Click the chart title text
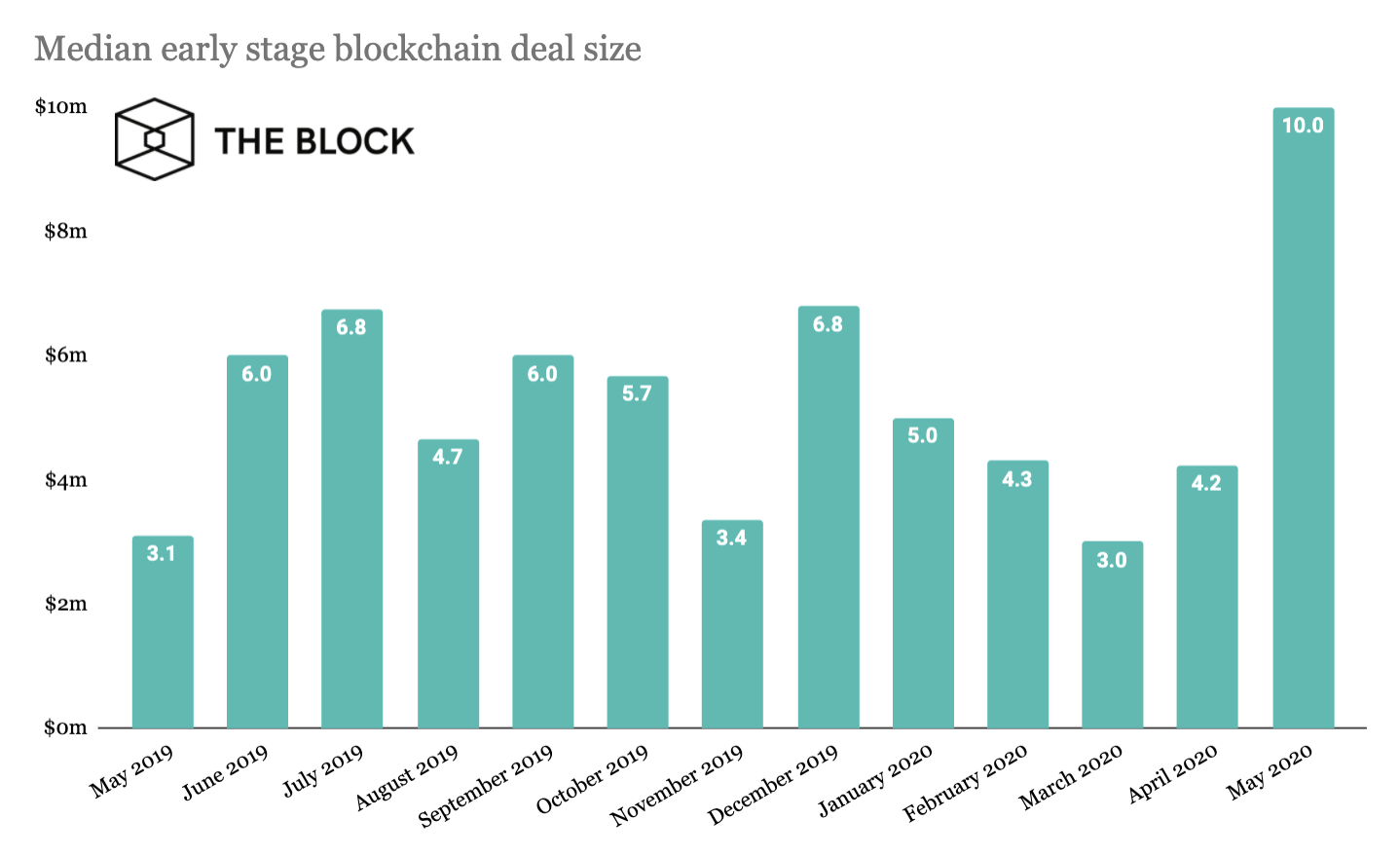This screenshot has height=857, width=1400. click(x=338, y=49)
